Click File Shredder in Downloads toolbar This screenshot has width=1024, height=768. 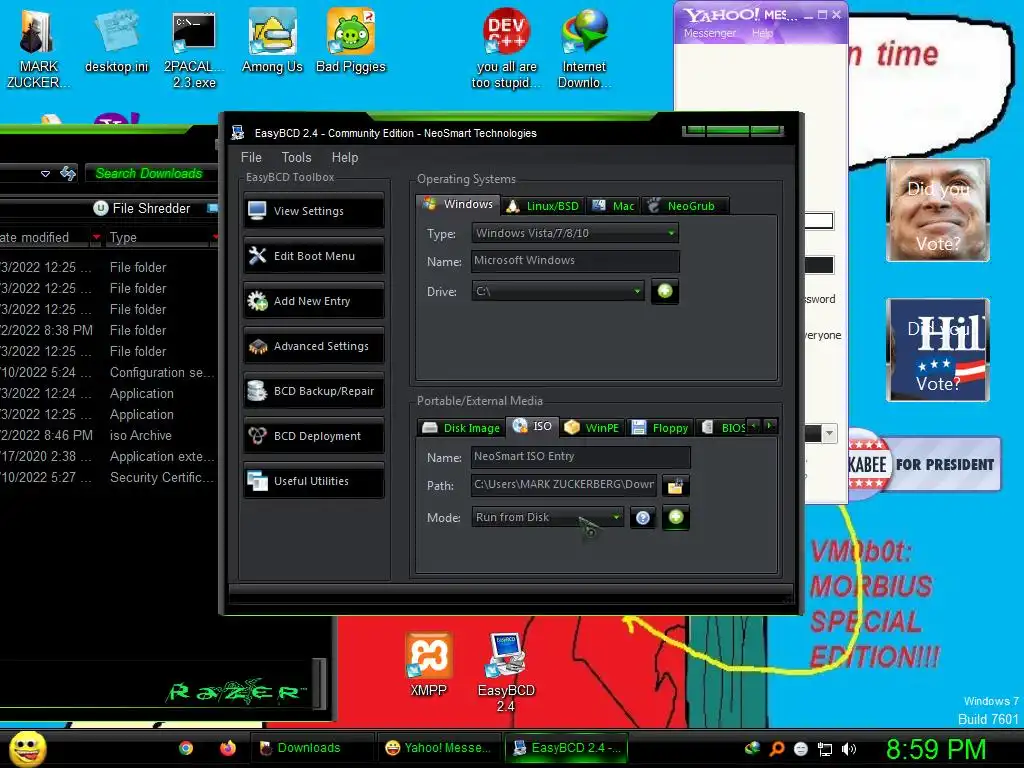142,208
